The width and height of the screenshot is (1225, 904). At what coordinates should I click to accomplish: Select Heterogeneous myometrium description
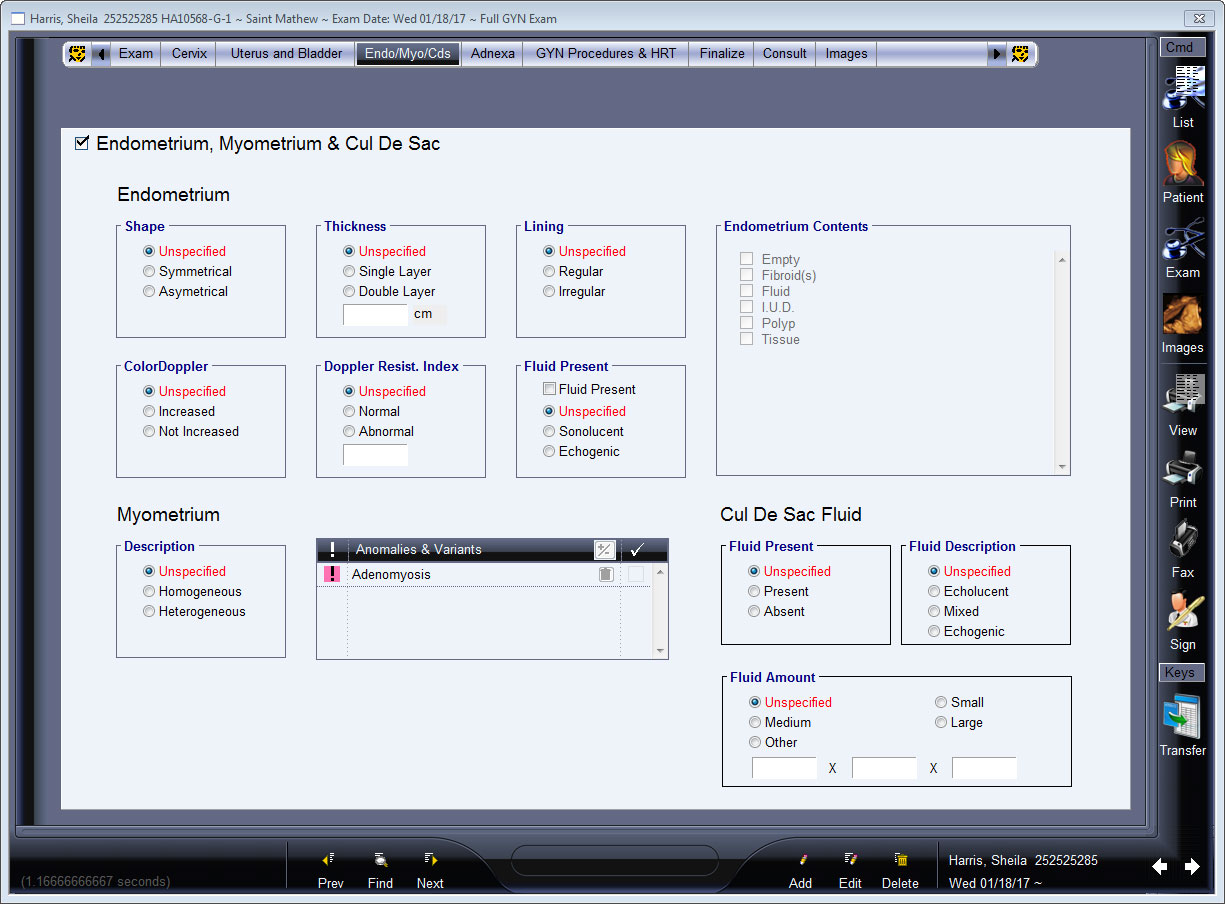(x=149, y=611)
